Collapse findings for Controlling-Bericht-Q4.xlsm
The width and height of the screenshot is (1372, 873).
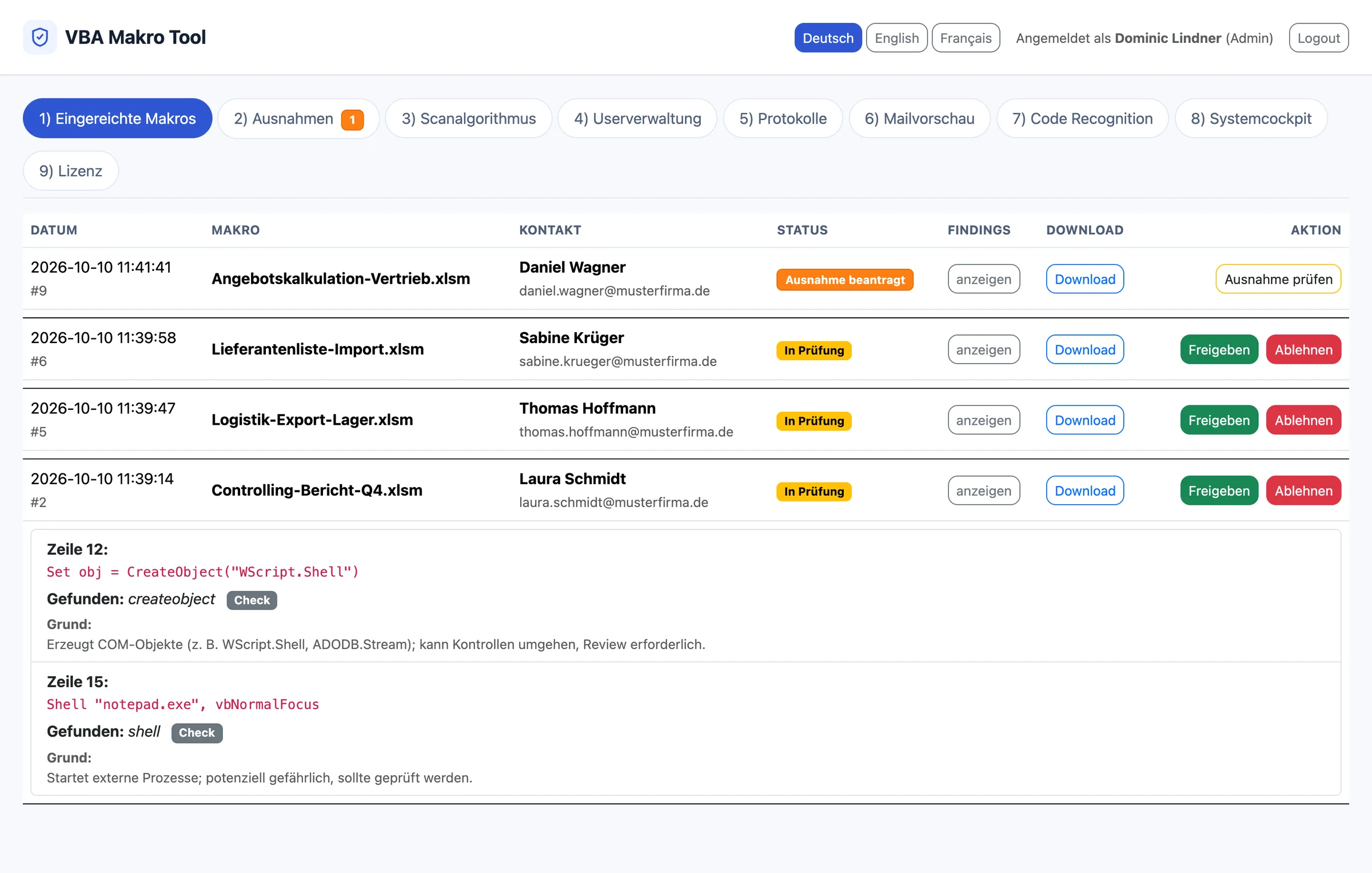coord(983,491)
